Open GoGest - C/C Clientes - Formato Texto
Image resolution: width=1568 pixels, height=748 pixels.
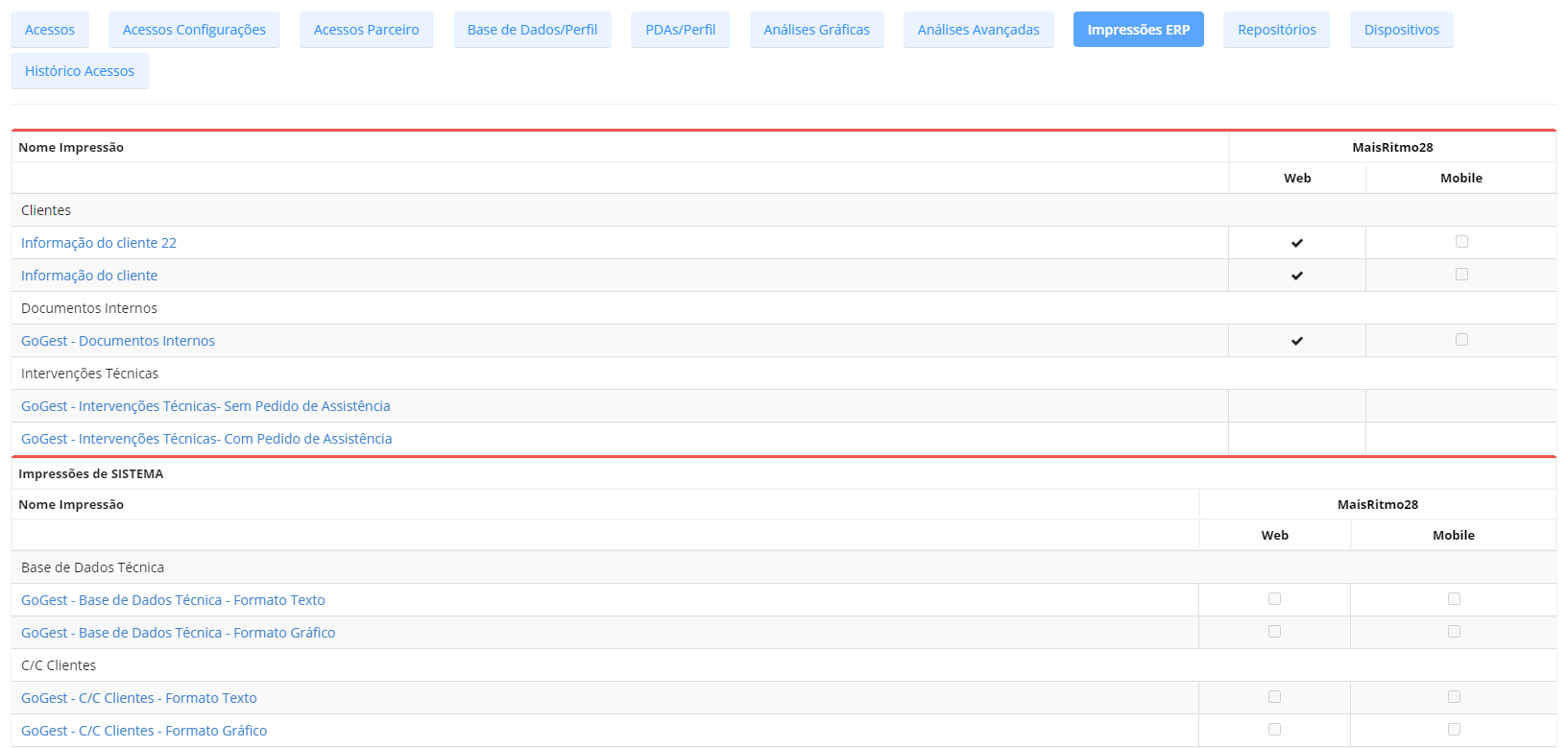pyautogui.click(x=139, y=698)
